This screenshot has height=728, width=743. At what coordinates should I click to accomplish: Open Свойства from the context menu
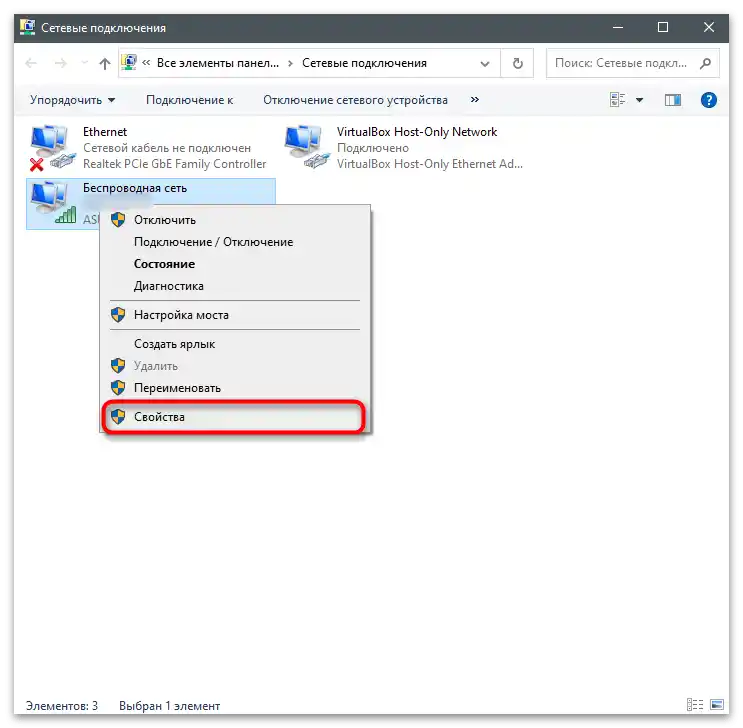pos(235,417)
